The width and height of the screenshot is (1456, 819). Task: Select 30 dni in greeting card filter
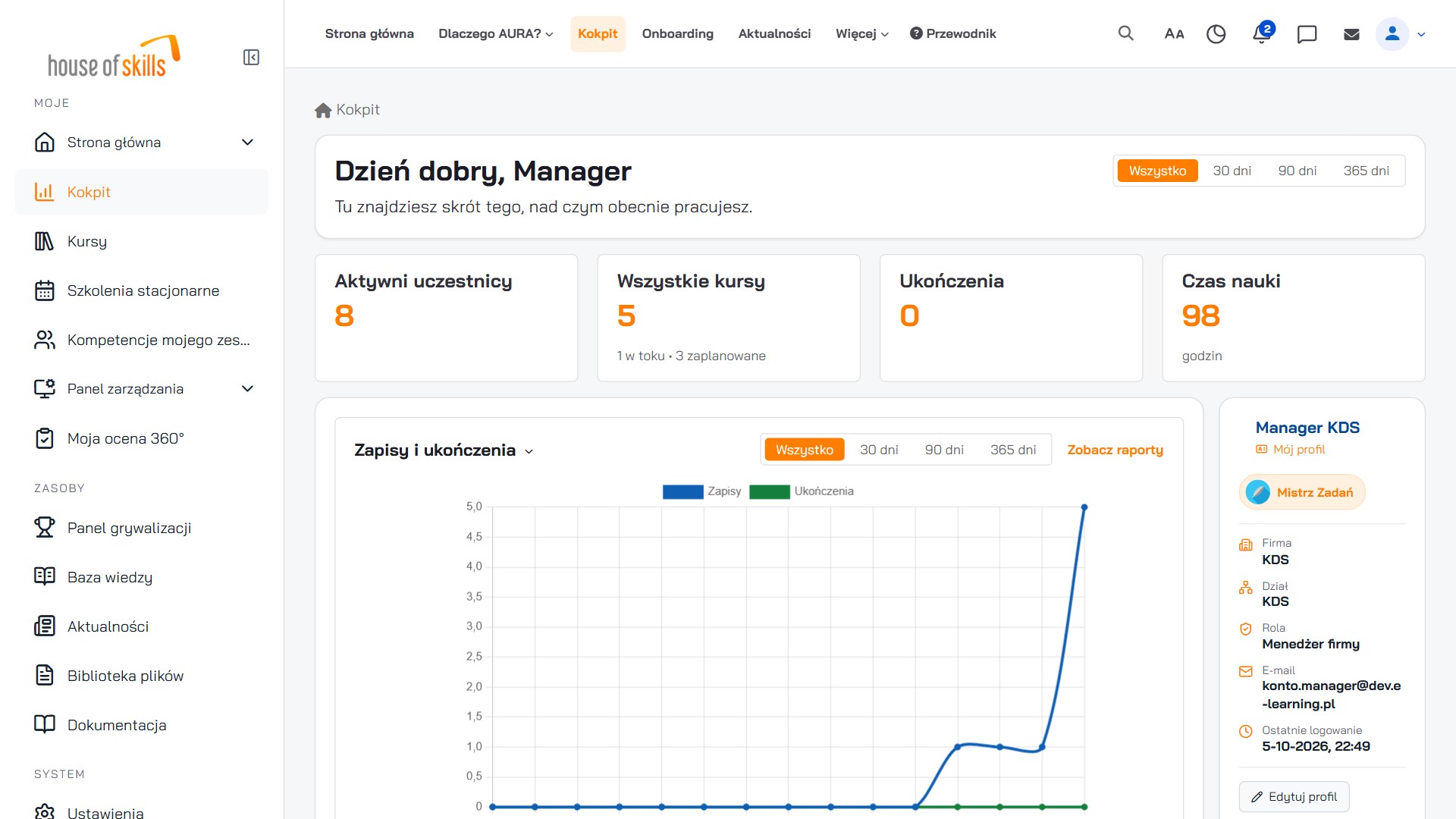point(1232,171)
